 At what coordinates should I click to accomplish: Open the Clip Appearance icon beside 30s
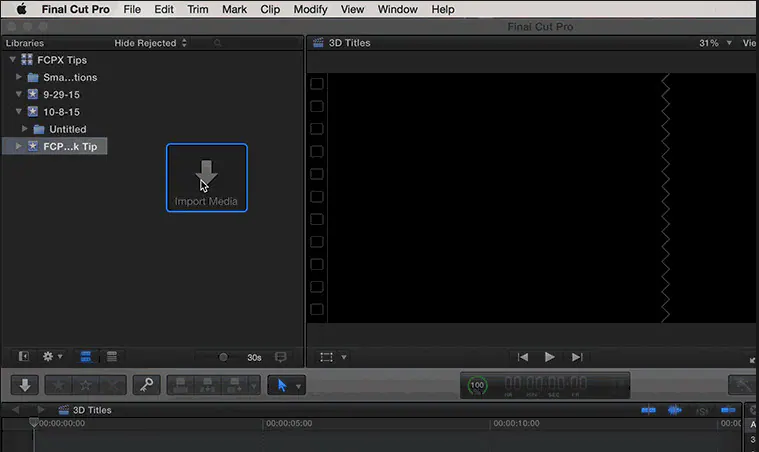tap(280, 357)
